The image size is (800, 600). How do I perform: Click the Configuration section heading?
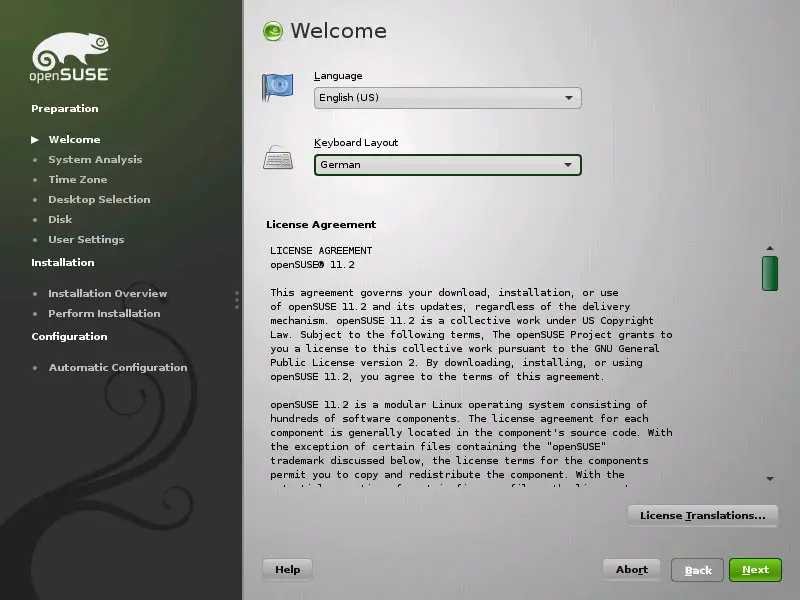coord(69,337)
